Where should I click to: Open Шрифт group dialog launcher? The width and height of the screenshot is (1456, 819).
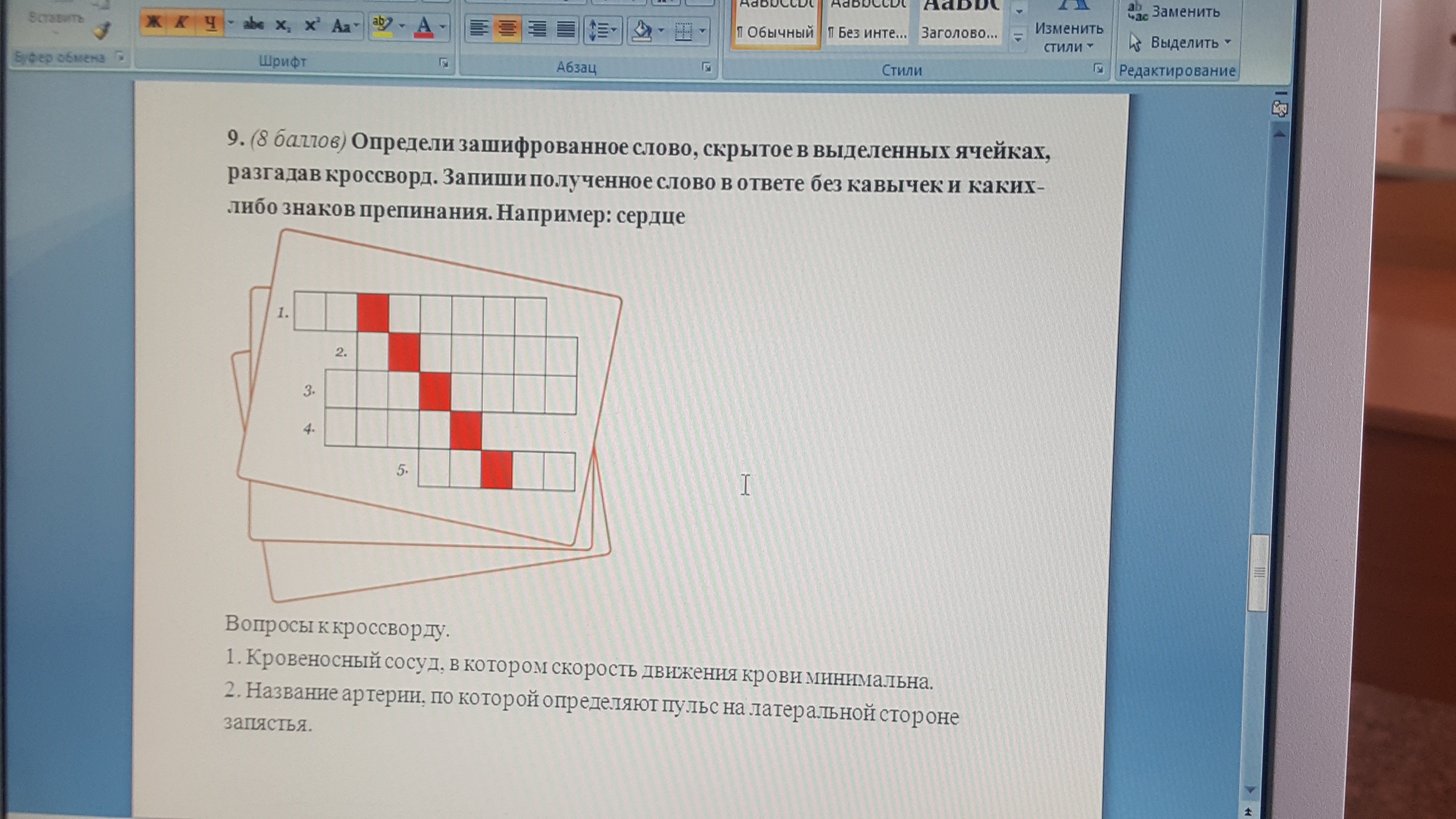[x=444, y=63]
